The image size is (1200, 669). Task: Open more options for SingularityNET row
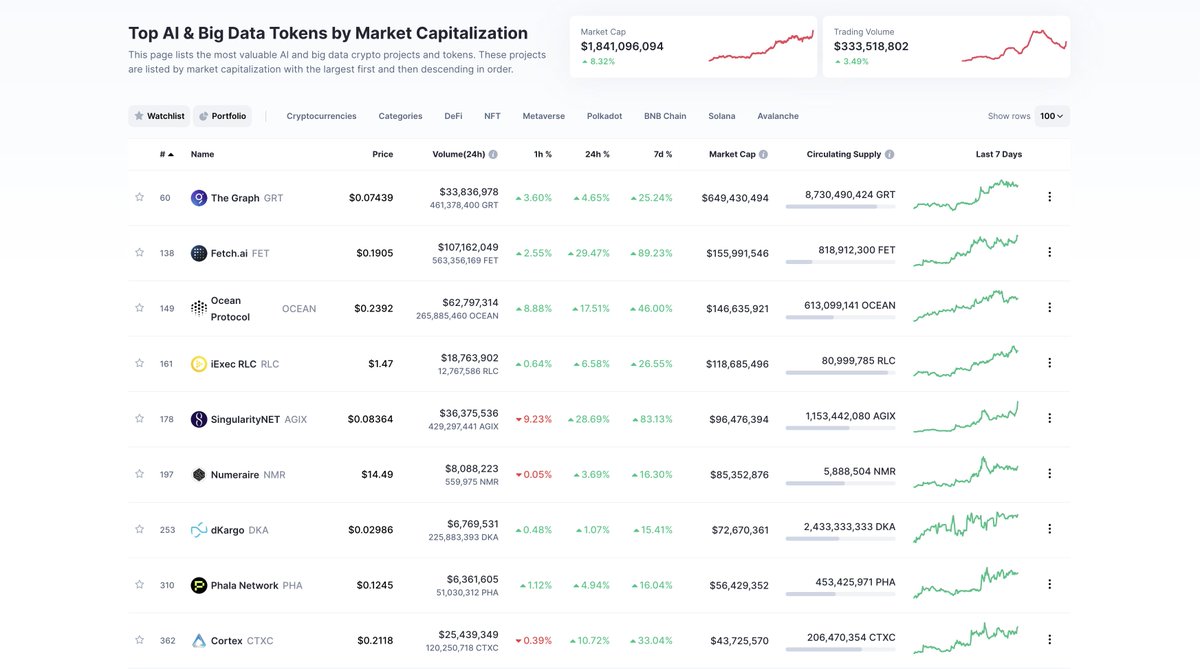coord(1049,418)
